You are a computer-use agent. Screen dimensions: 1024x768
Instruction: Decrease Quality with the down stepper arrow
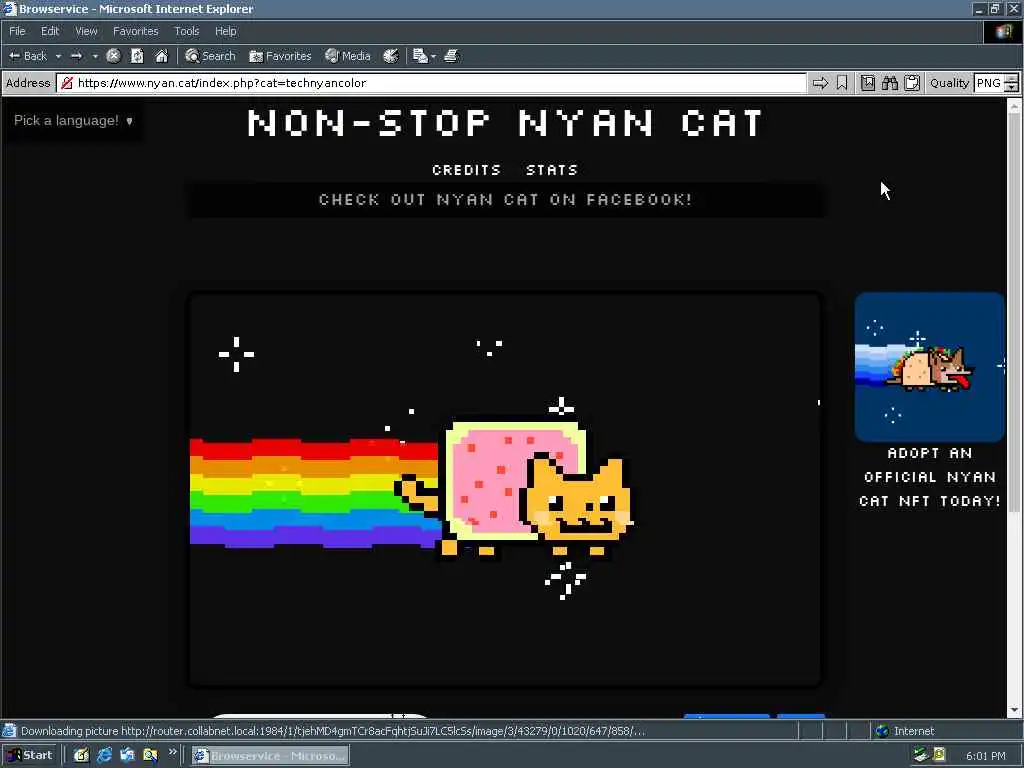1012,88
